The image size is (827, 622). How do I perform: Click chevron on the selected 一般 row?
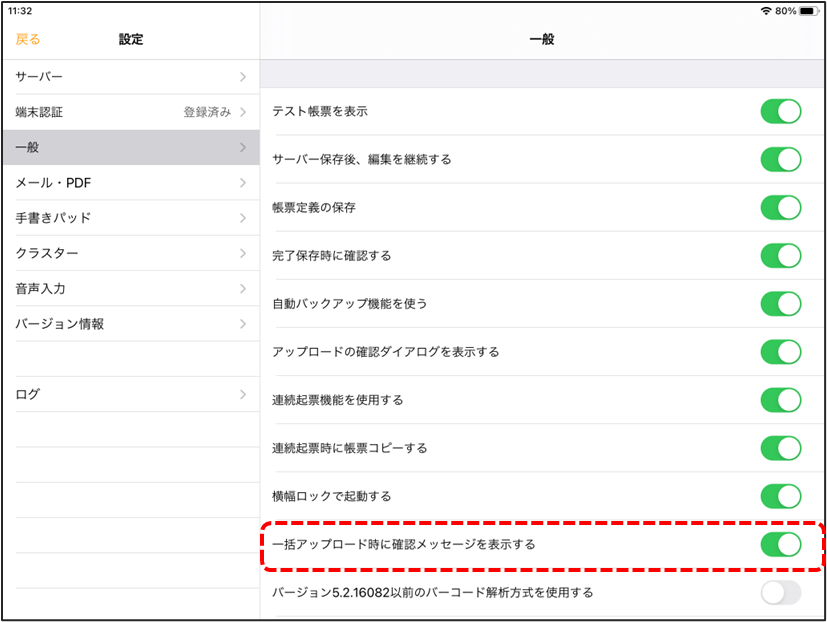[x=243, y=148]
